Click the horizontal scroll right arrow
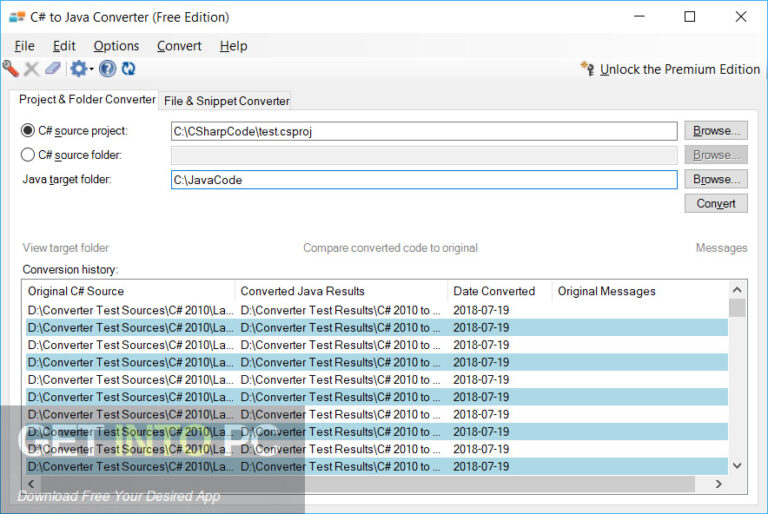768x514 pixels. tap(719, 484)
